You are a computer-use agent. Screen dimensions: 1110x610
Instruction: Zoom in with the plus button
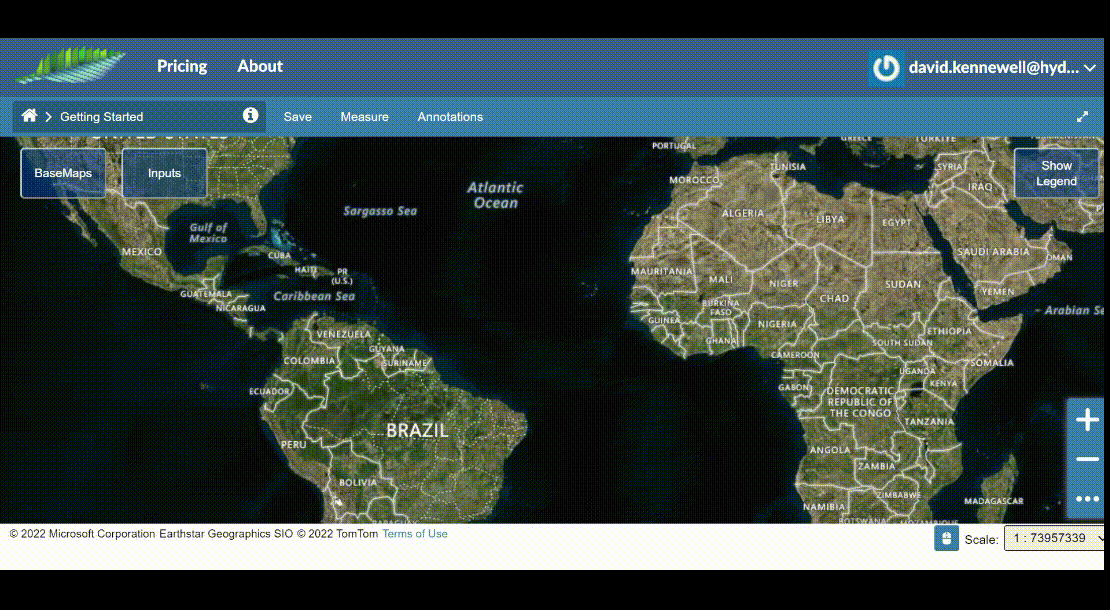(x=1087, y=420)
